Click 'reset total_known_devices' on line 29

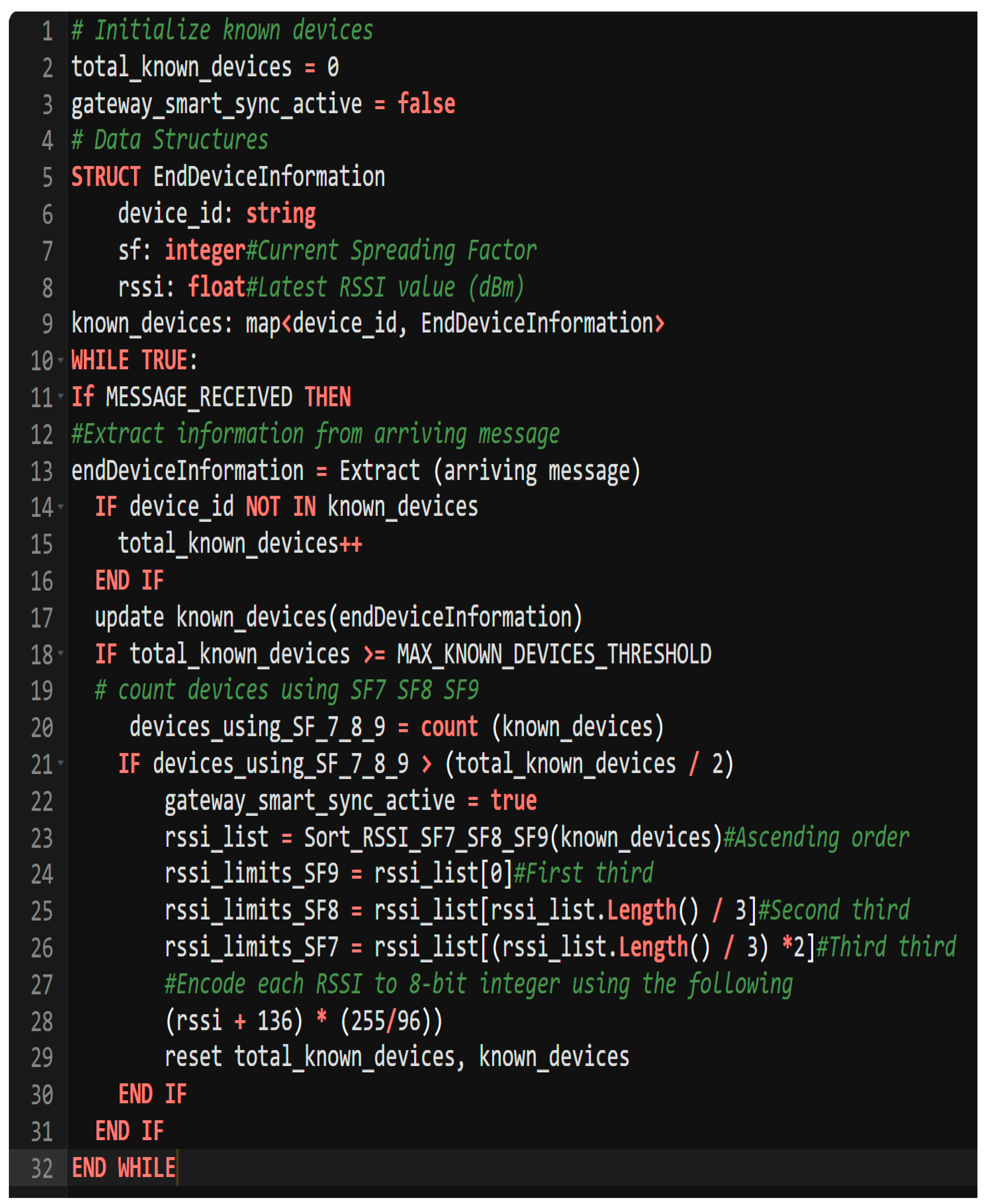tap(309, 1057)
